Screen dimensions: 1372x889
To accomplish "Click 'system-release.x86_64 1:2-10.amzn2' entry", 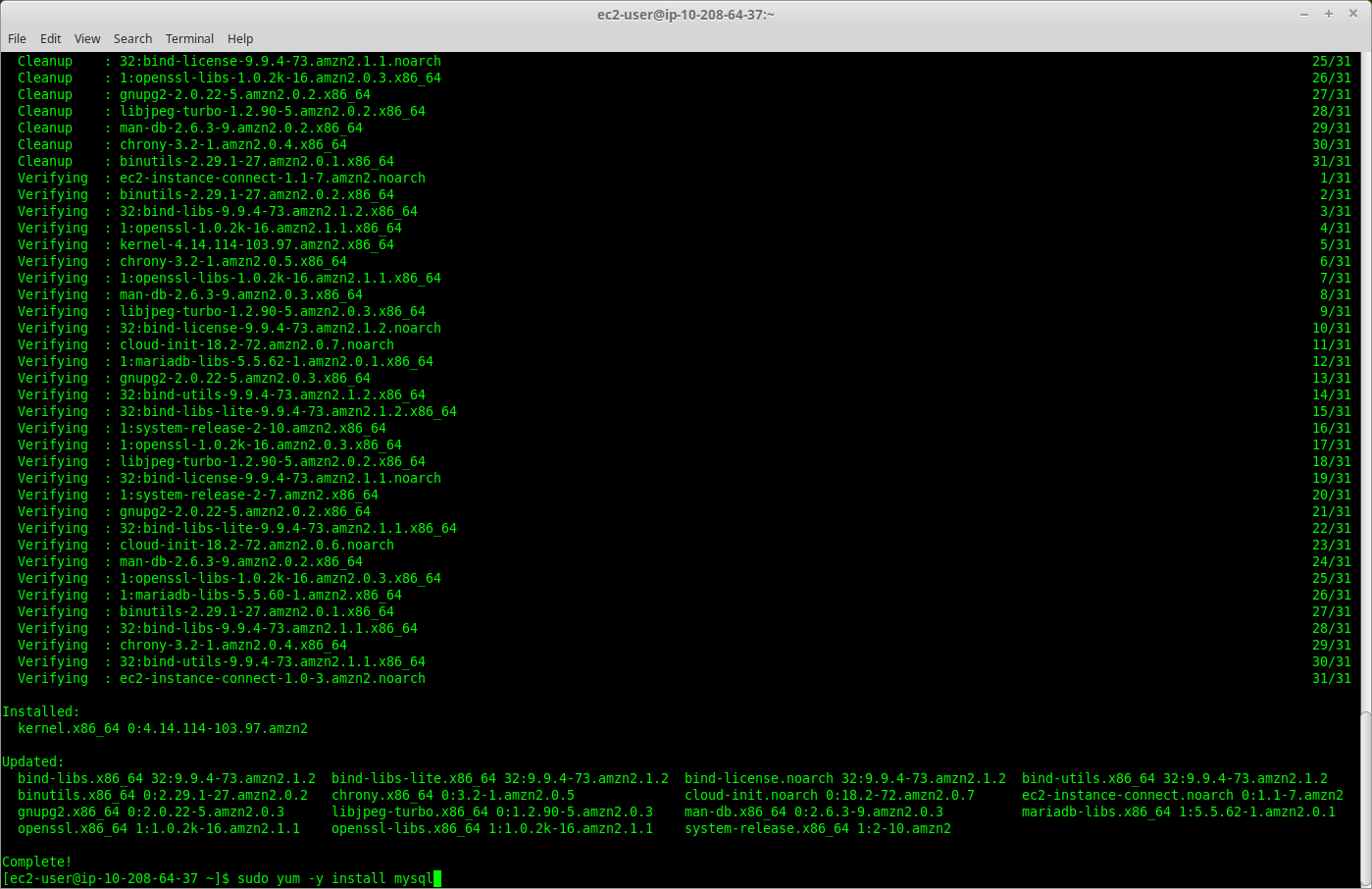I will tap(818, 828).
